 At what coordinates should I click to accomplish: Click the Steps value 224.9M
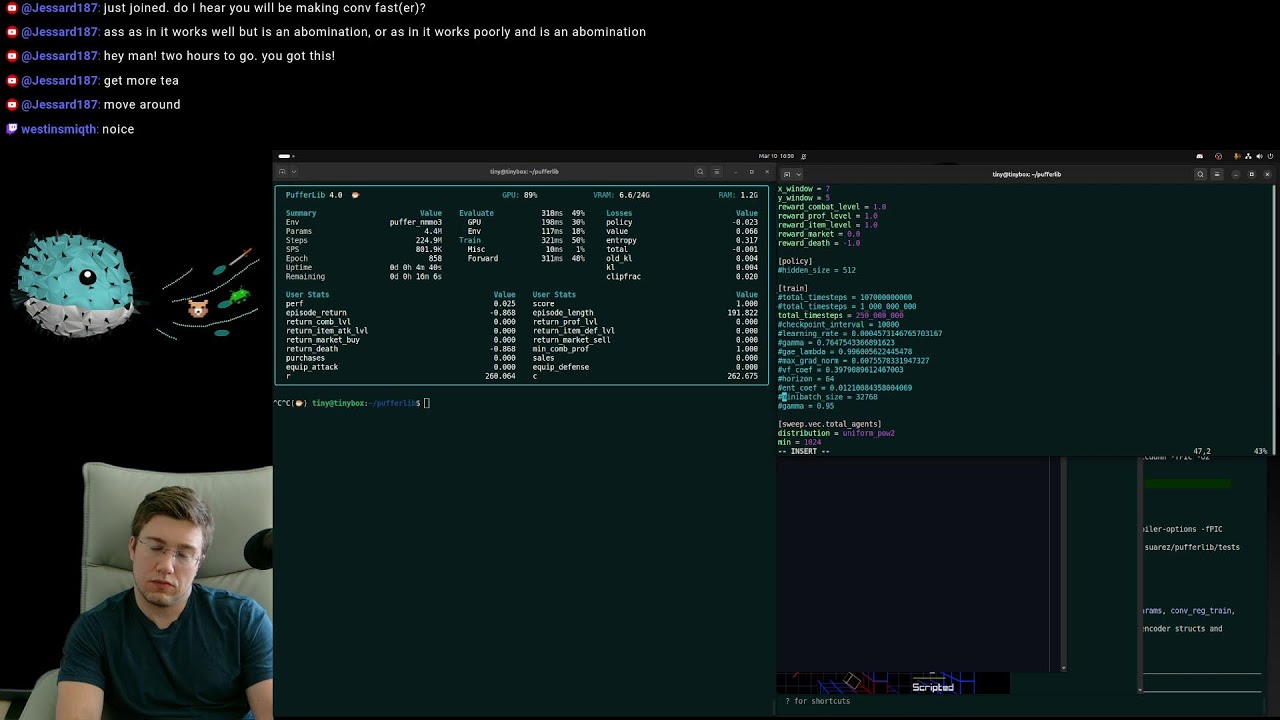(x=428, y=240)
